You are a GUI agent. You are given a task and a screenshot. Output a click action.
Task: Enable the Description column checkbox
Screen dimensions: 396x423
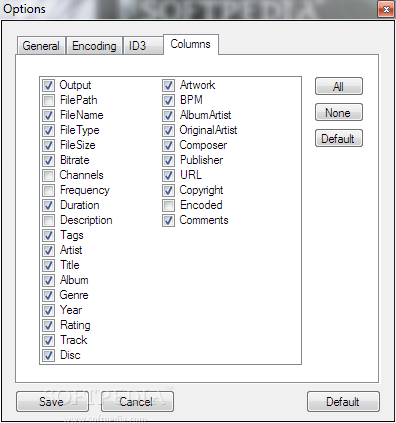48,220
